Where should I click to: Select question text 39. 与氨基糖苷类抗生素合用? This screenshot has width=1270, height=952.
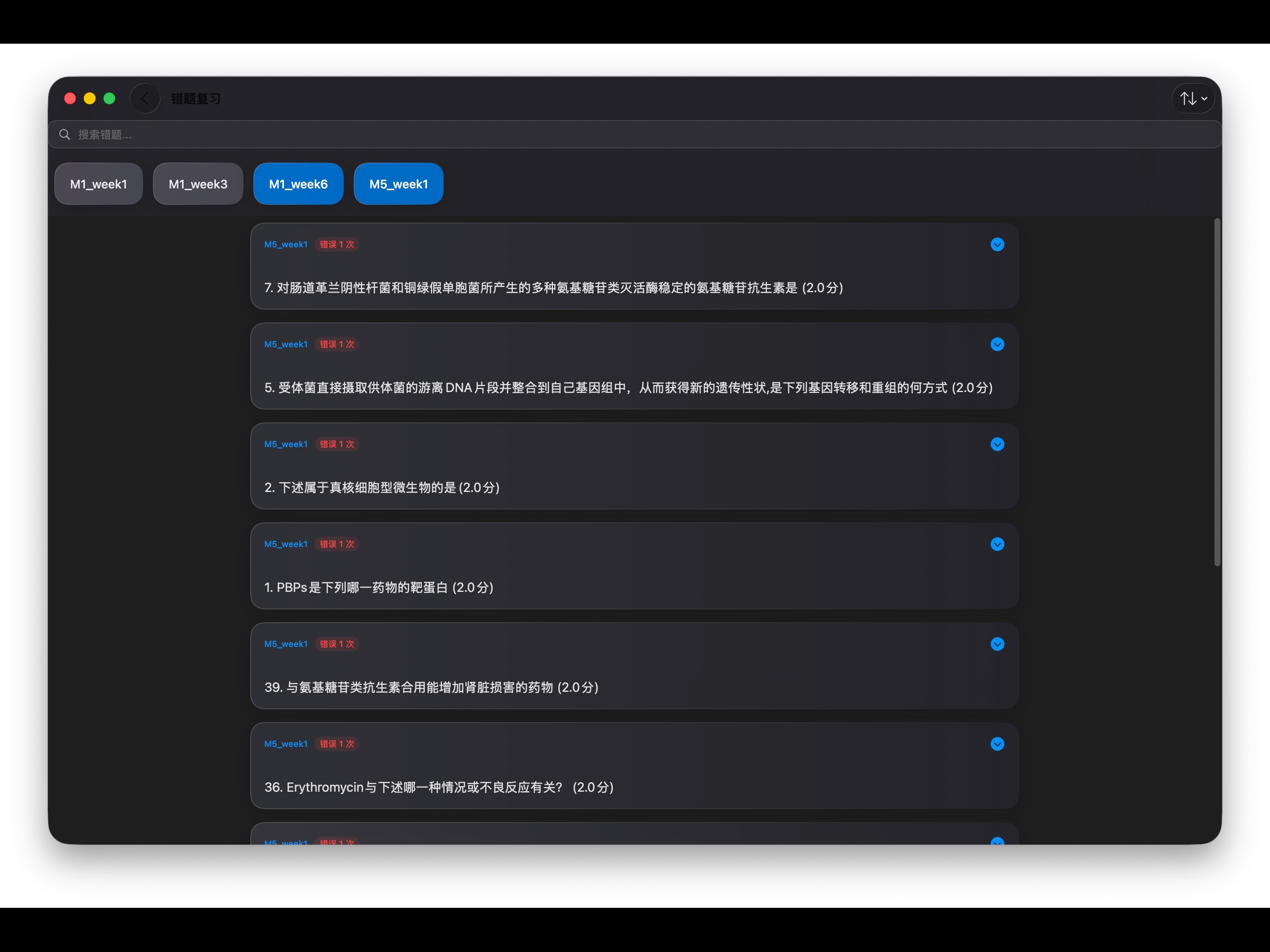(432, 688)
